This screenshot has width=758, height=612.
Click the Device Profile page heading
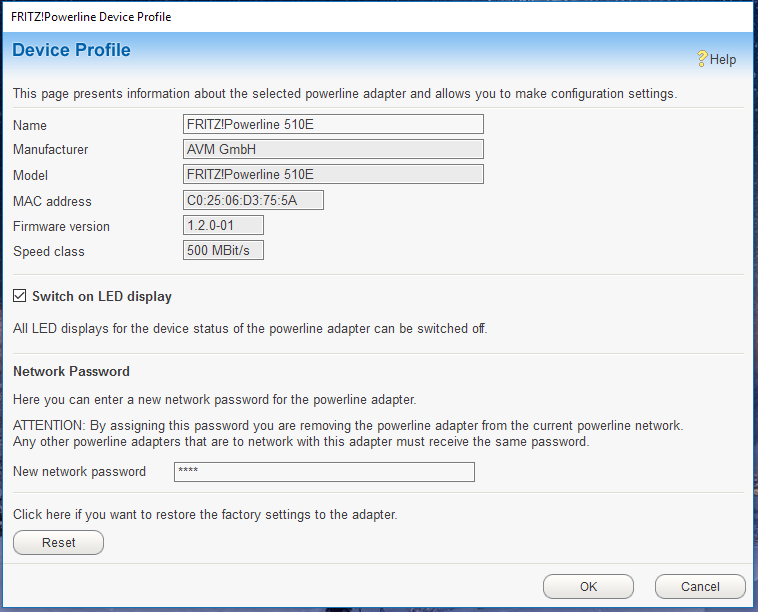[x=71, y=50]
